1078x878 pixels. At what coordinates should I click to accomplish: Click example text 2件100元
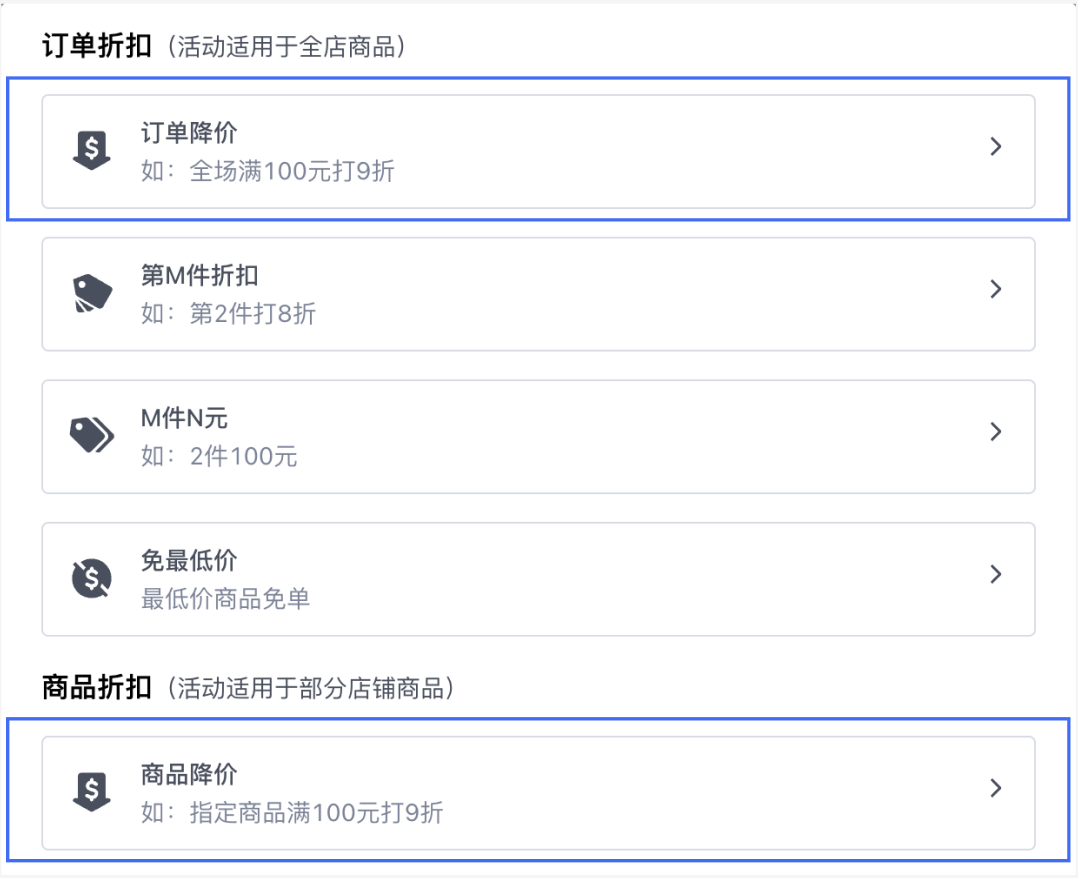click(243, 456)
